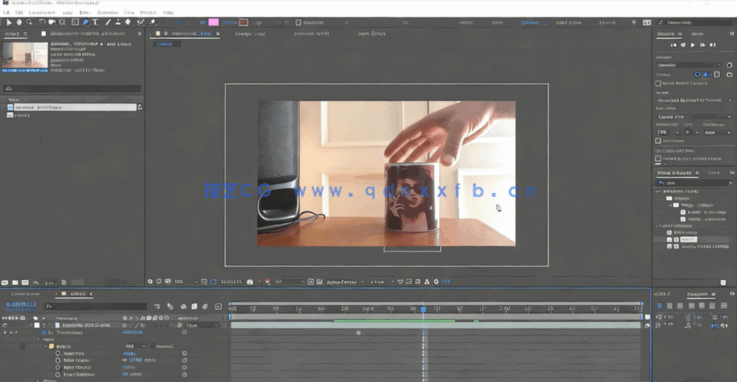The width and height of the screenshot is (737, 382).
Task: Step back one frame in Preview panel
Action: pos(683,45)
